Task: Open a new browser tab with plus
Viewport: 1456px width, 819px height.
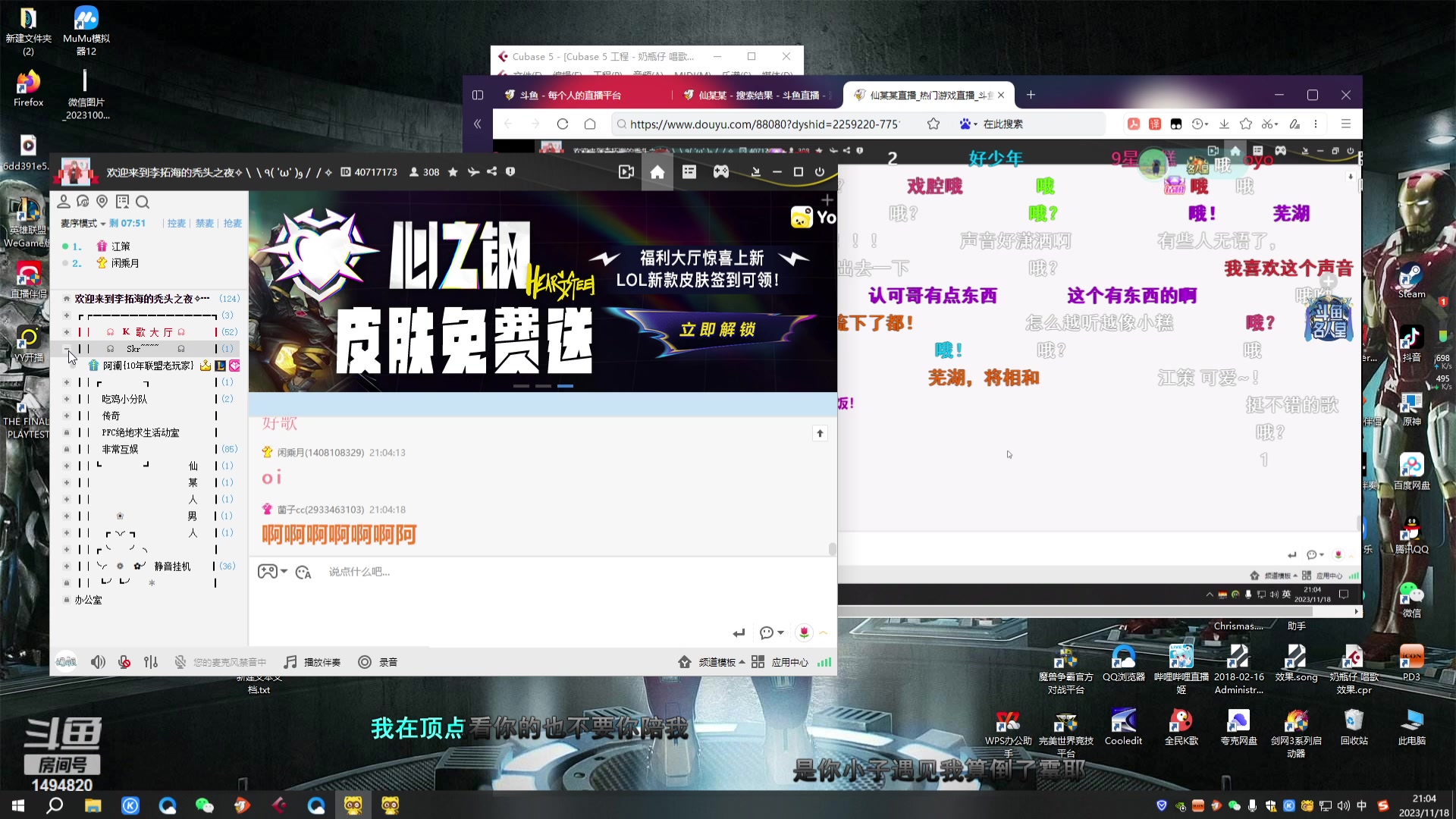Action: [x=1031, y=95]
